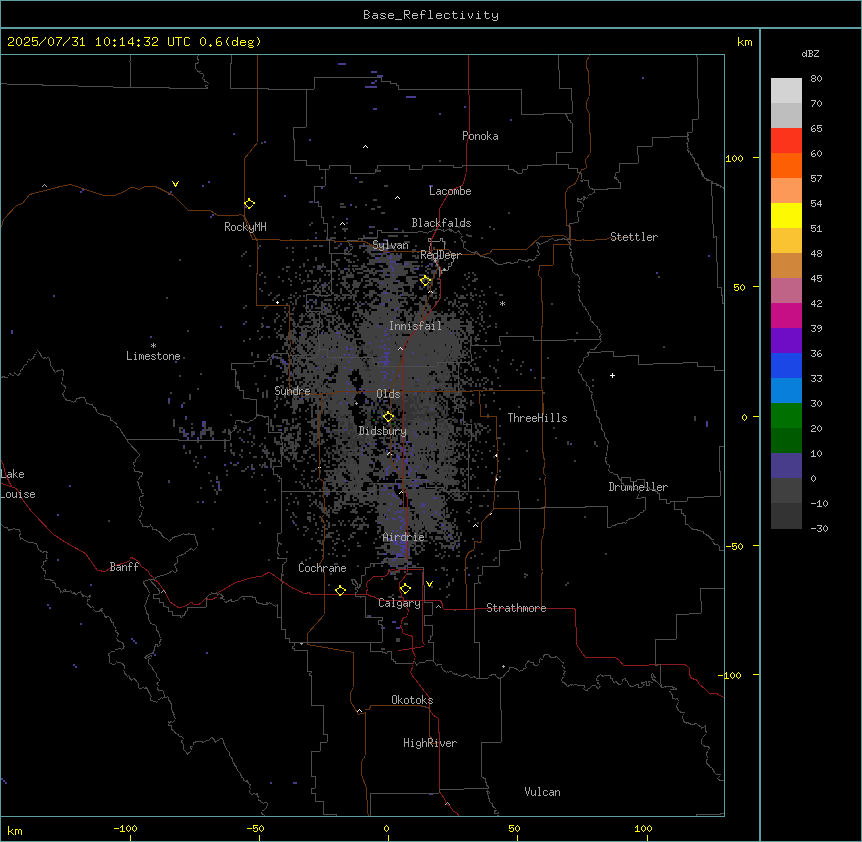Click the Drumheller label

click(638, 487)
